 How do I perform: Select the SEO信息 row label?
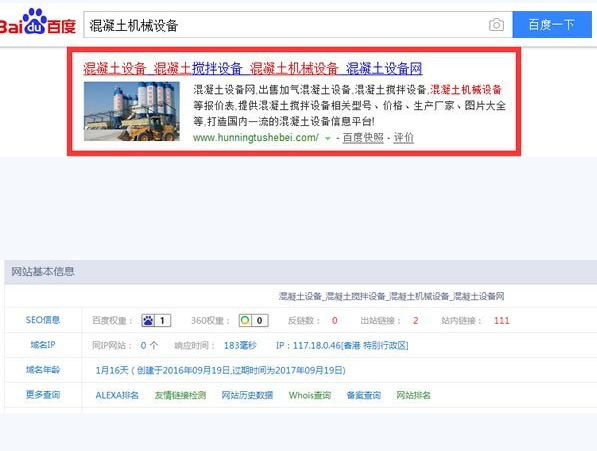(x=43, y=320)
